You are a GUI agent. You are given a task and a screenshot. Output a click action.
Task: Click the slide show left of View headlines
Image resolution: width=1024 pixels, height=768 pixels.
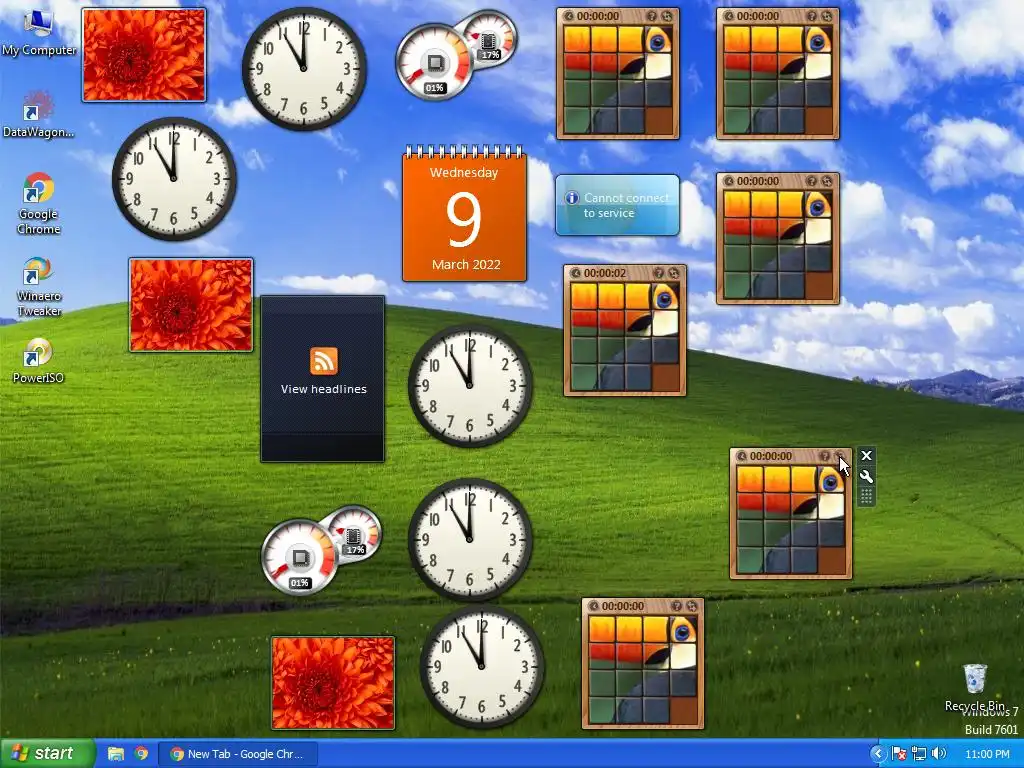(191, 305)
